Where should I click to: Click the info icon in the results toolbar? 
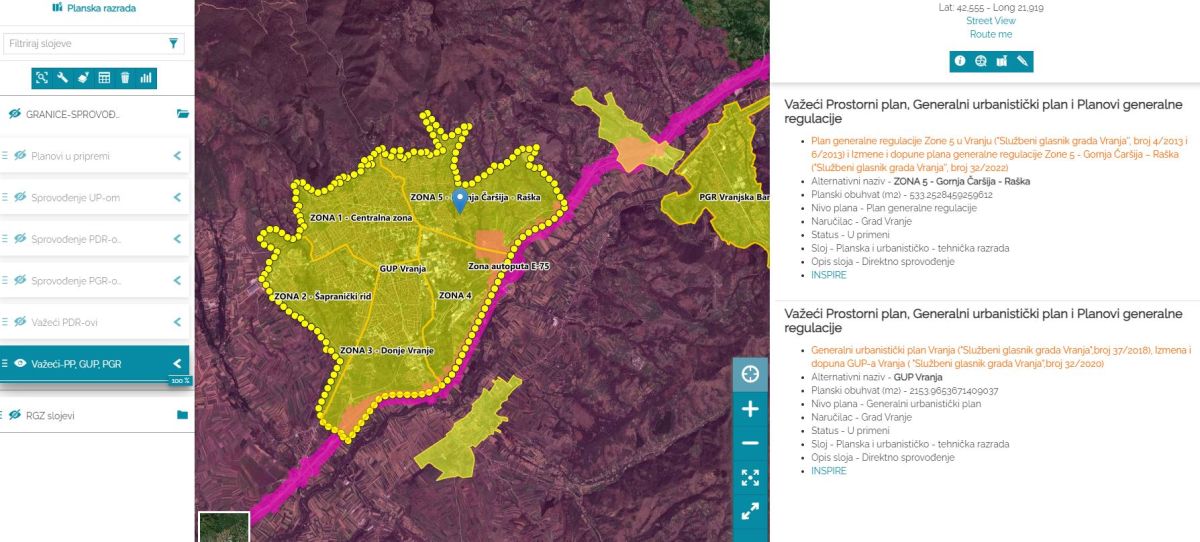(x=960, y=61)
